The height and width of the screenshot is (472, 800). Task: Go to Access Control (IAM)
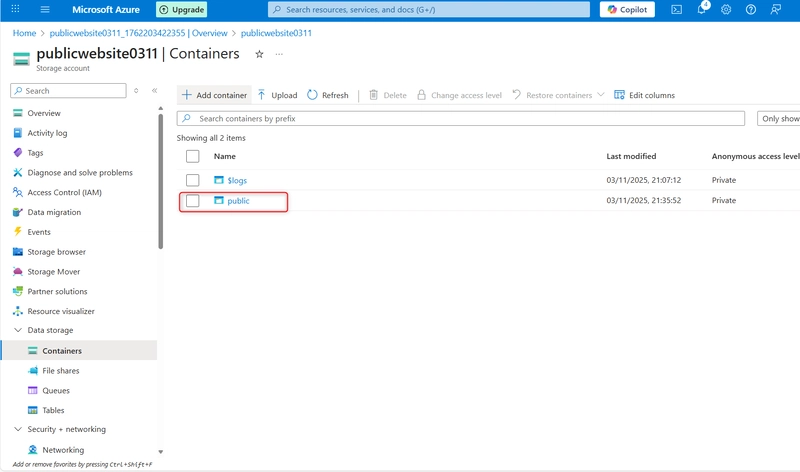[x=64, y=193]
